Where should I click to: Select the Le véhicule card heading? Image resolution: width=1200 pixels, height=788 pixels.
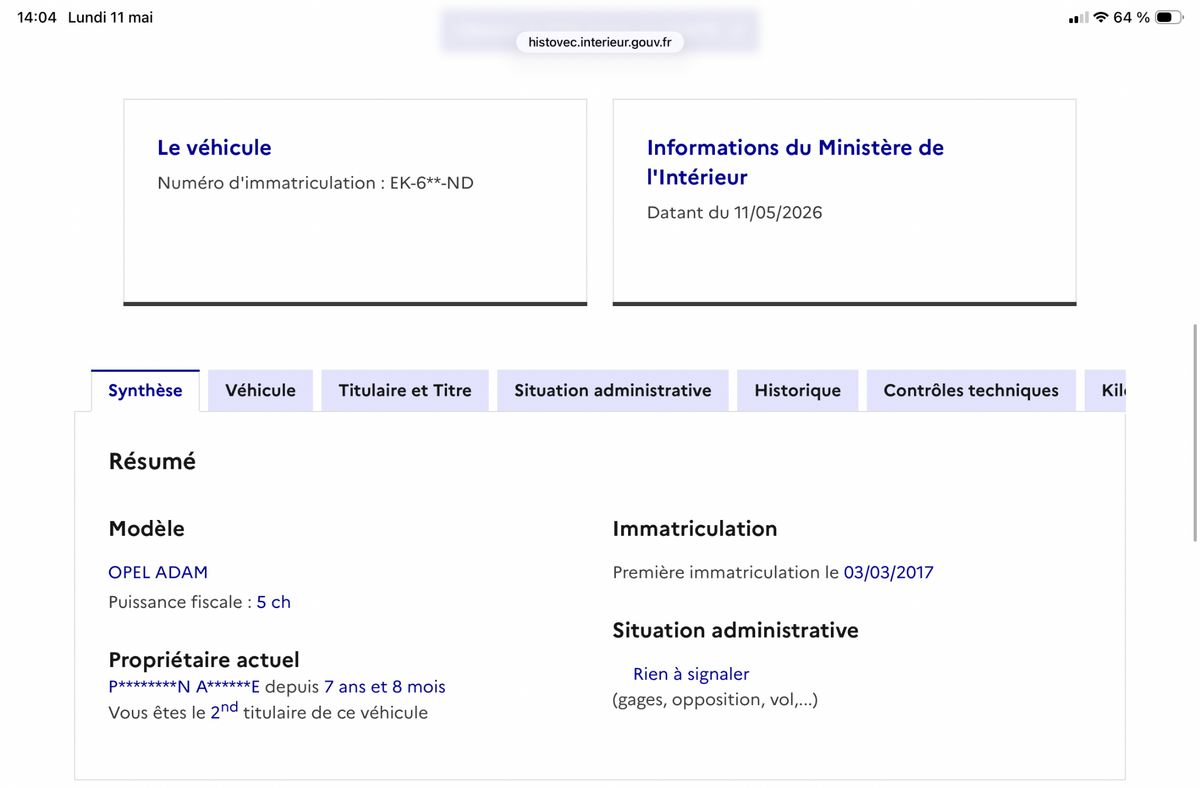coord(214,147)
